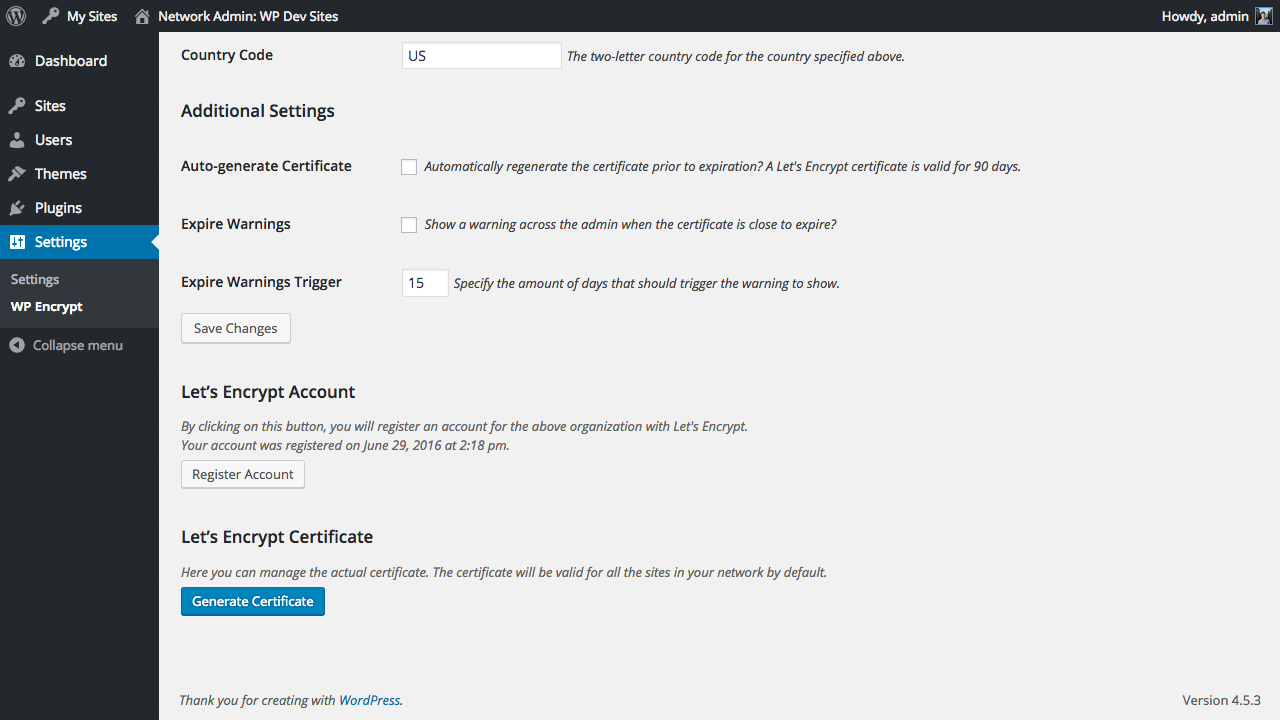The height and width of the screenshot is (720, 1280).
Task: Enable the Auto-generate Certificate checkbox
Action: pyautogui.click(x=409, y=167)
